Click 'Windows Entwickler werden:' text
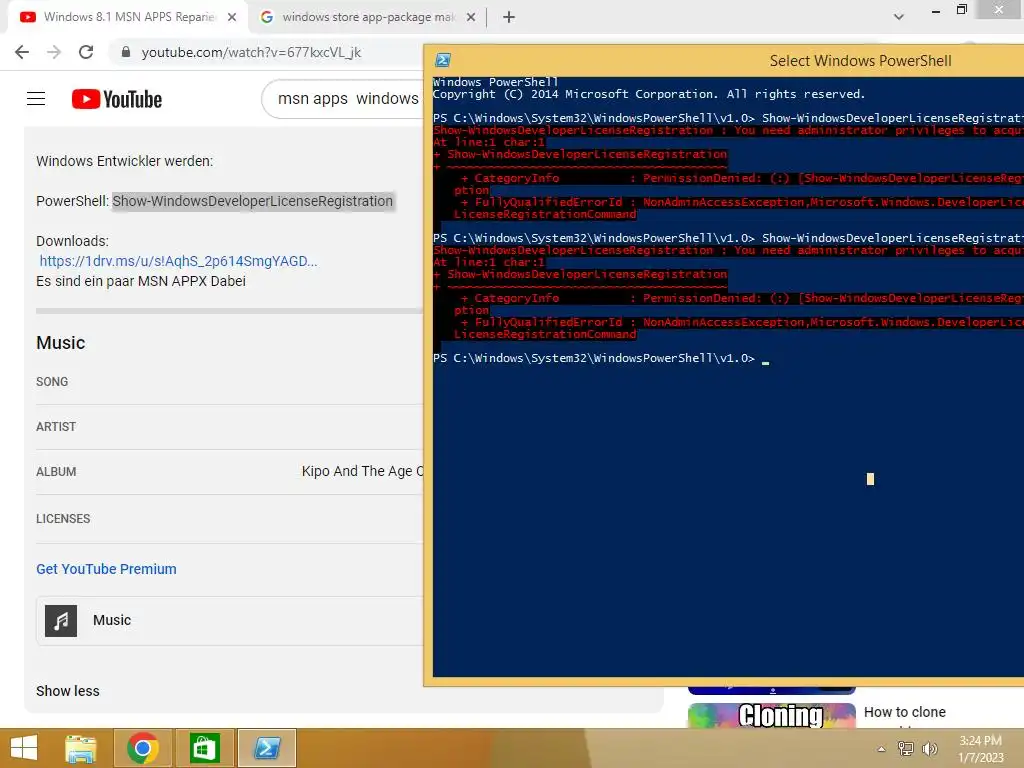The image size is (1024, 768). [x=125, y=161]
